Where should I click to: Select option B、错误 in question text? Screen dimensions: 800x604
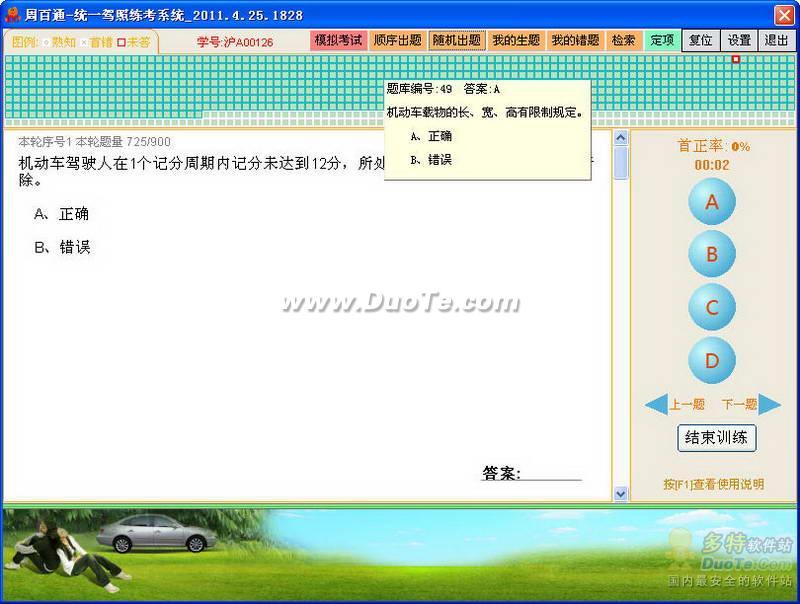(62, 247)
